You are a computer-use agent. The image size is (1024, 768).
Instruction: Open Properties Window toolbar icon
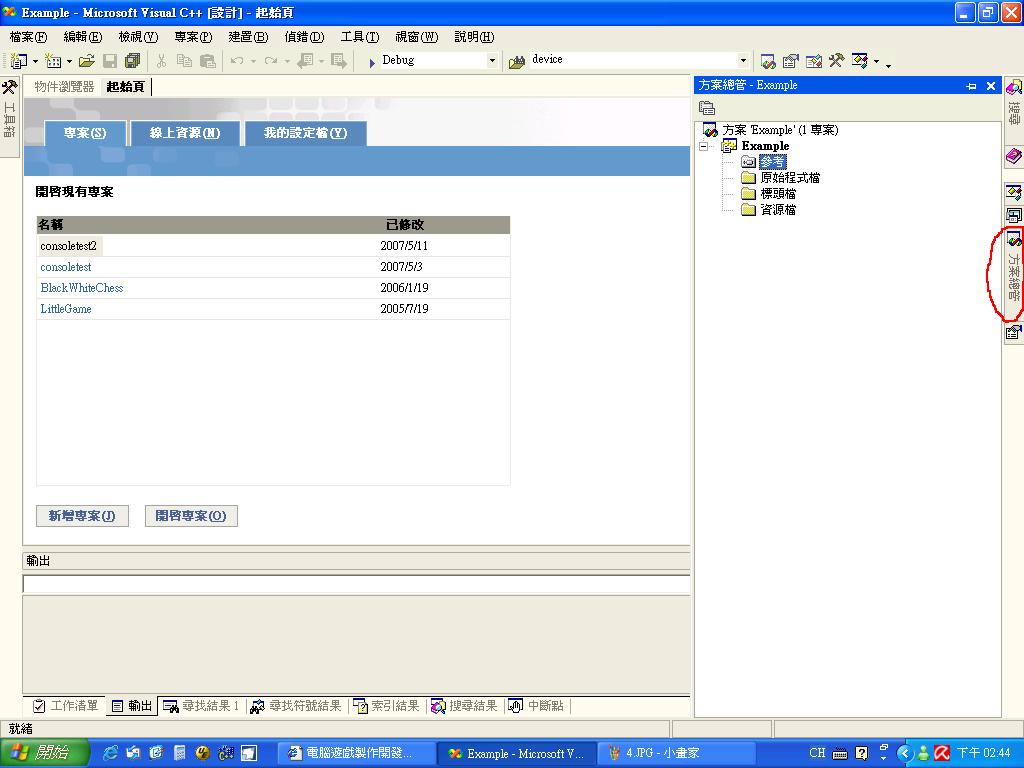(791, 61)
